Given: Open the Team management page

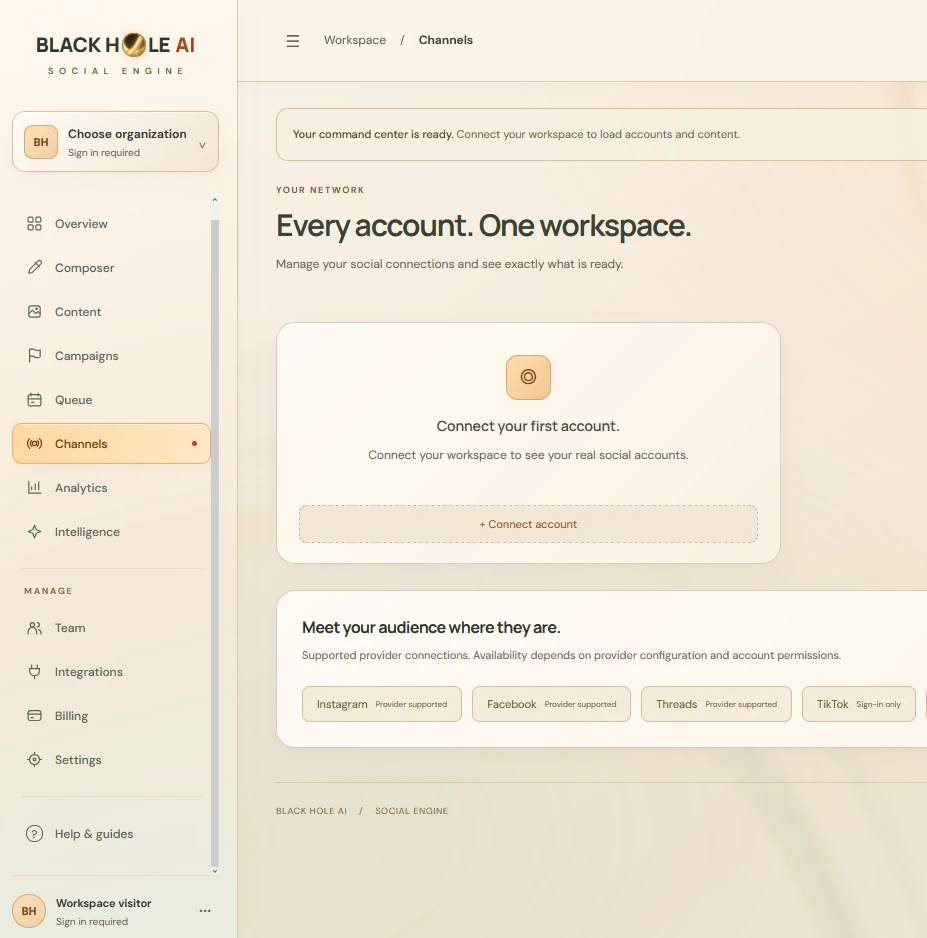Looking at the screenshot, I should [111, 628].
